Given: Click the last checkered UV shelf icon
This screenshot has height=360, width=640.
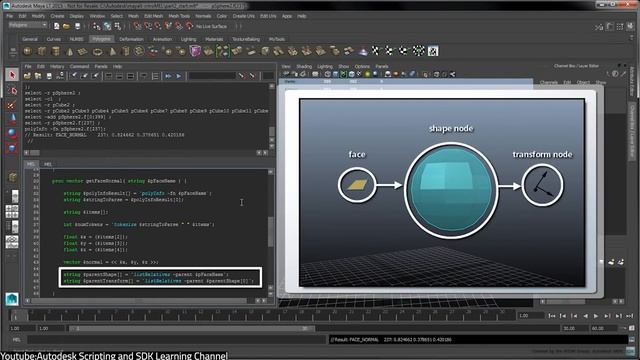Looking at the screenshot, I should click(x=433, y=51).
